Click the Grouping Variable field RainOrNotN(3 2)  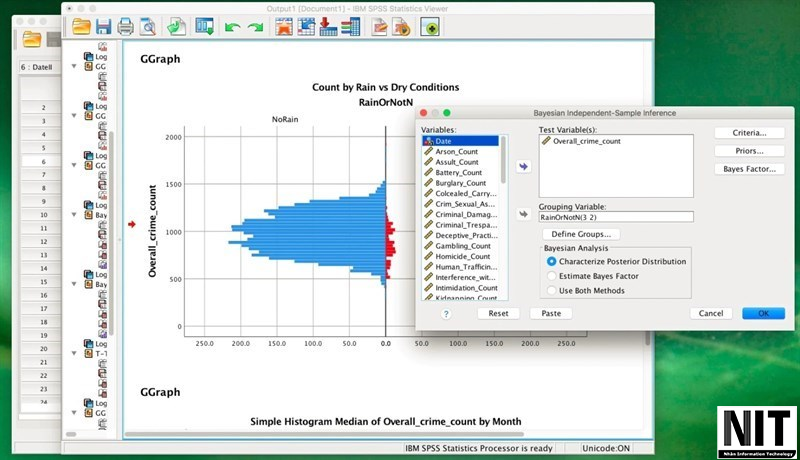(x=616, y=217)
